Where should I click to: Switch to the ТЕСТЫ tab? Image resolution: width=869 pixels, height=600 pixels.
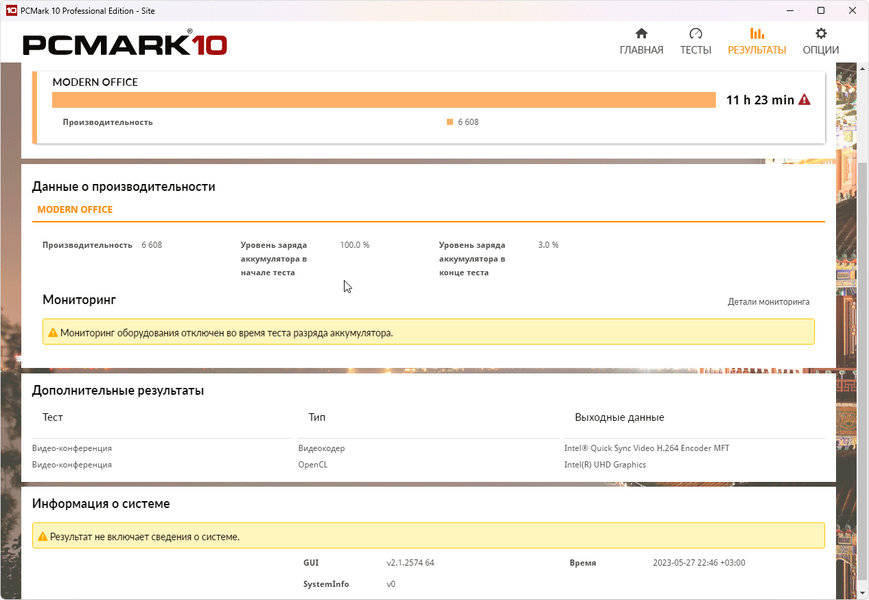696,42
